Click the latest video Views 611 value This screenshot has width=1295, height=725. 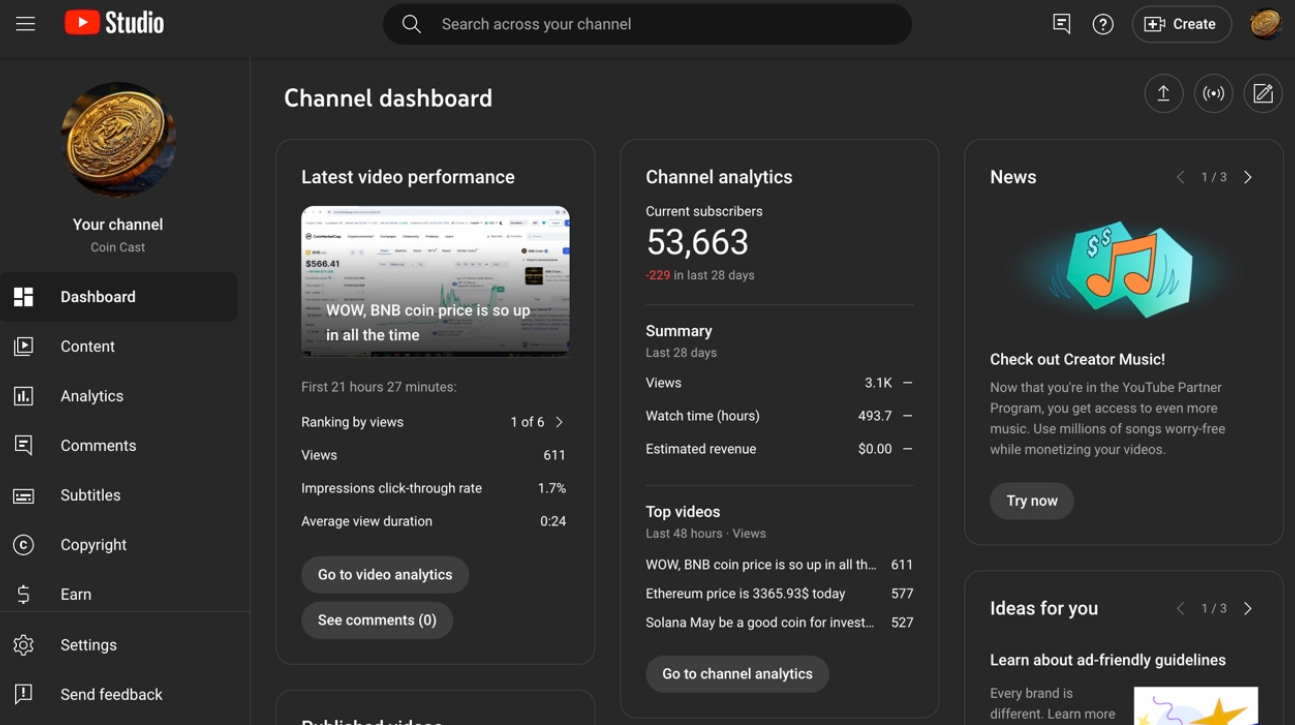(x=555, y=455)
